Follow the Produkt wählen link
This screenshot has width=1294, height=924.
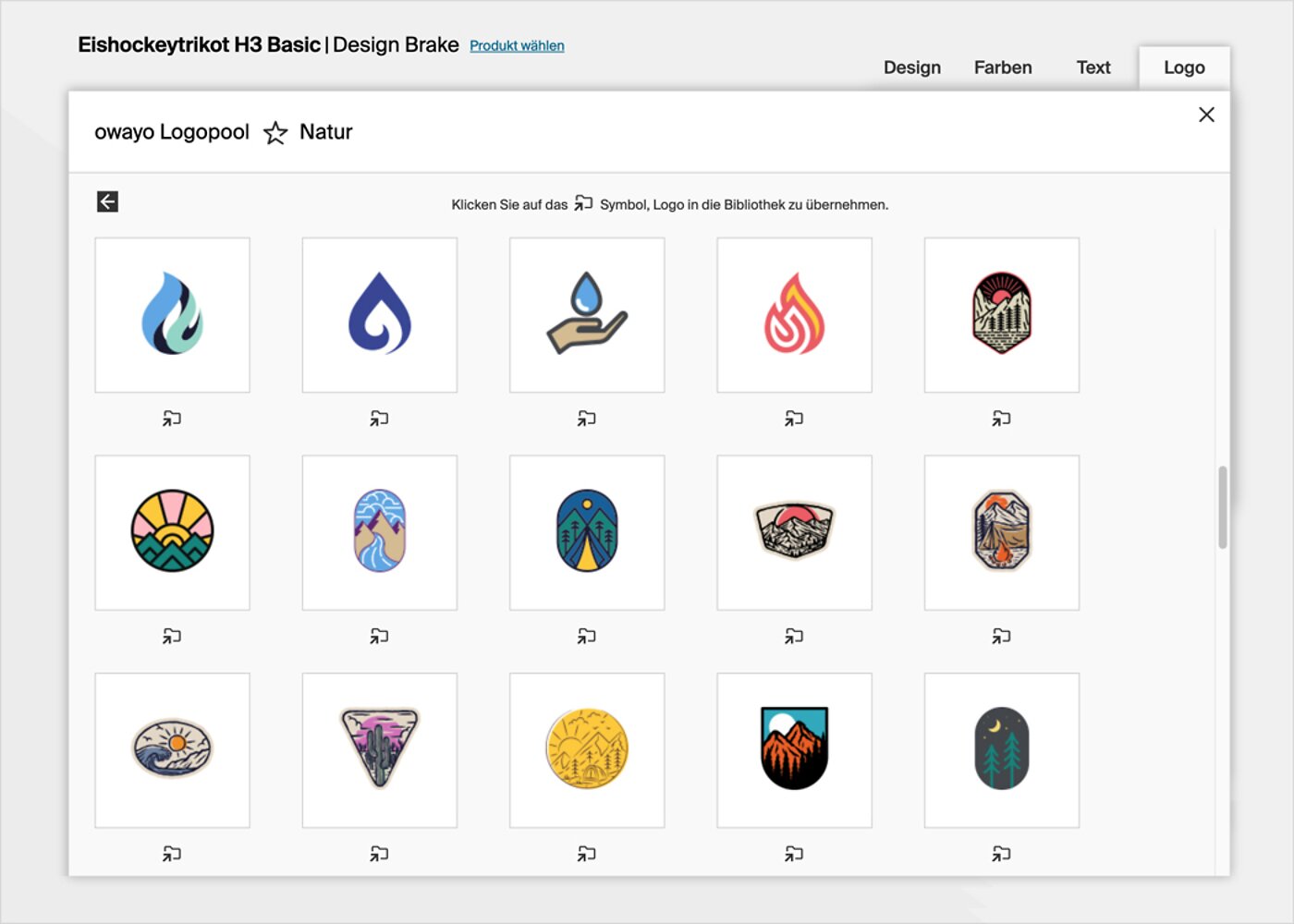click(517, 46)
